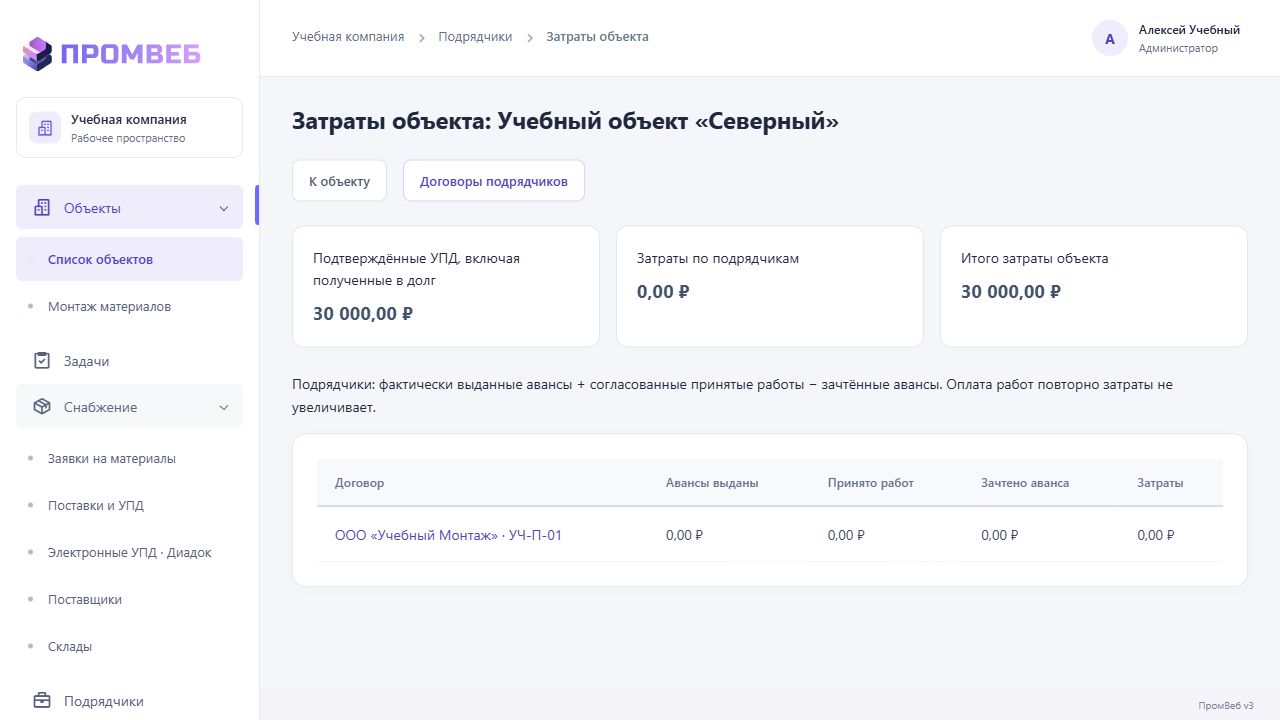The height and width of the screenshot is (720, 1280).
Task: Click the Затраты column header
Action: coord(1160,483)
